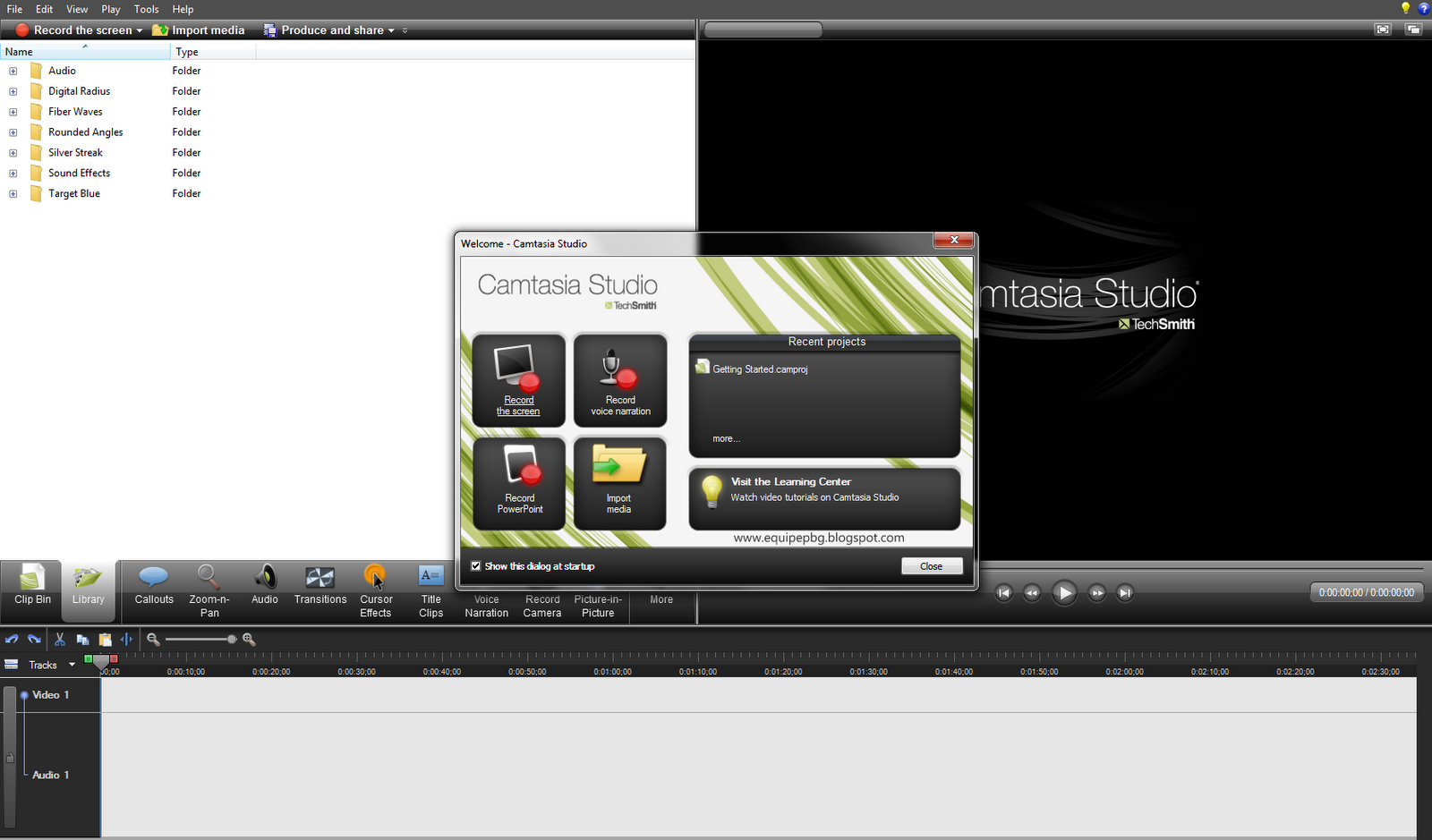Image resolution: width=1432 pixels, height=840 pixels.
Task: Toggle the Video 1 track link dot
Action: point(24,695)
